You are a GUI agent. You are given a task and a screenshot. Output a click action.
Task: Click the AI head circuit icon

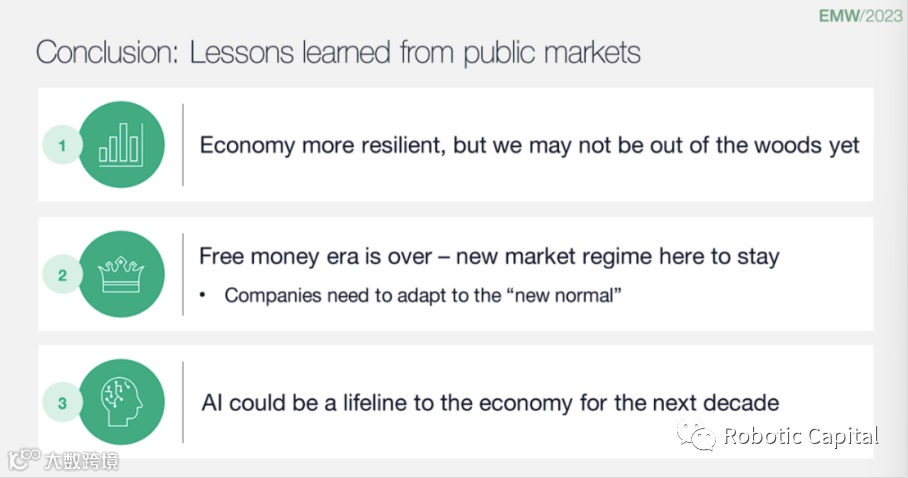(120, 402)
